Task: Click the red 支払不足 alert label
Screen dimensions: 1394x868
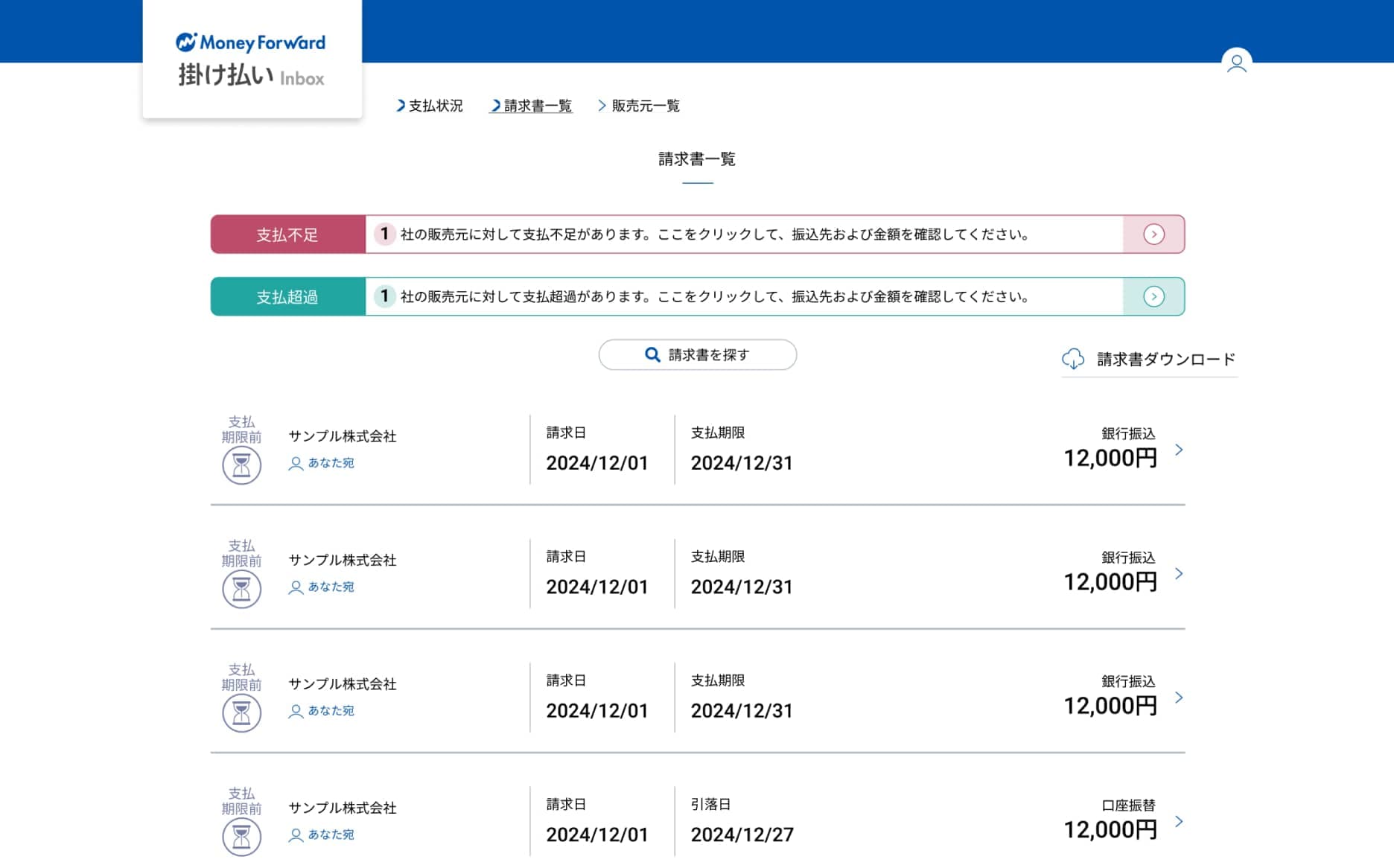Action: click(287, 234)
